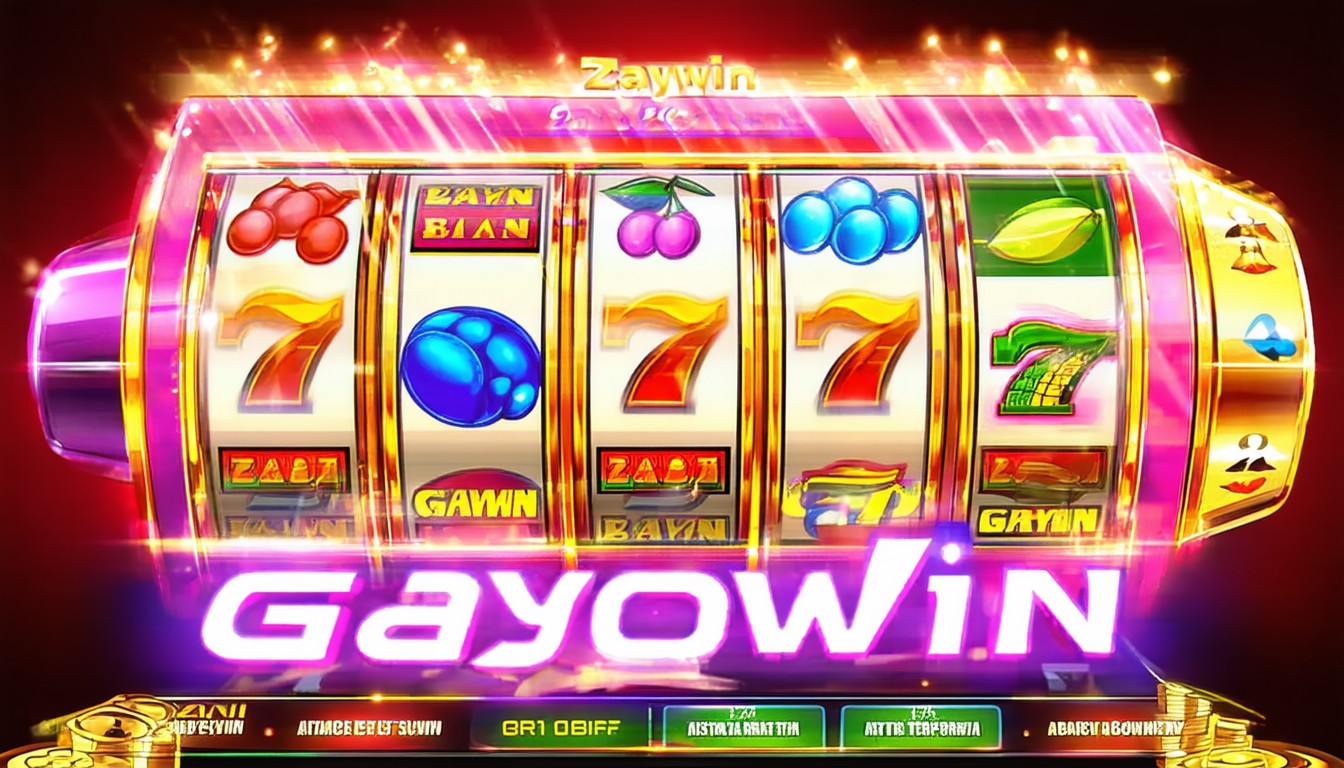The height and width of the screenshot is (768, 1344).
Task: Select the 'ATTTS TERPORNIA' green button
Action: coord(921,728)
